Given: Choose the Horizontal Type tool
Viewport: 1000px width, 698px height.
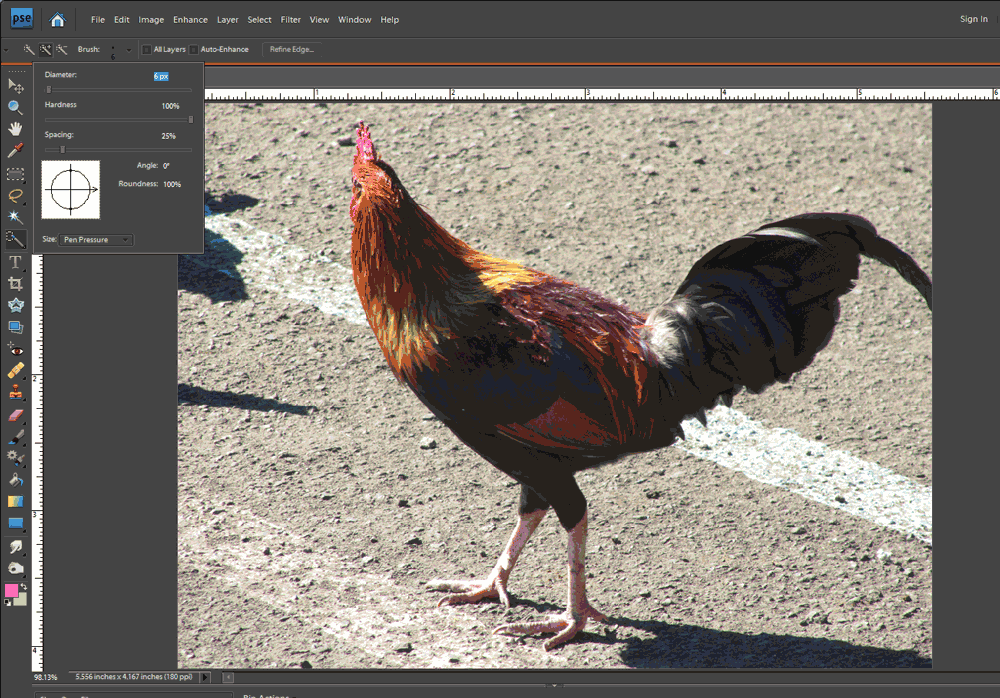Looking at the screenshot, I should [x=15, y=262].
